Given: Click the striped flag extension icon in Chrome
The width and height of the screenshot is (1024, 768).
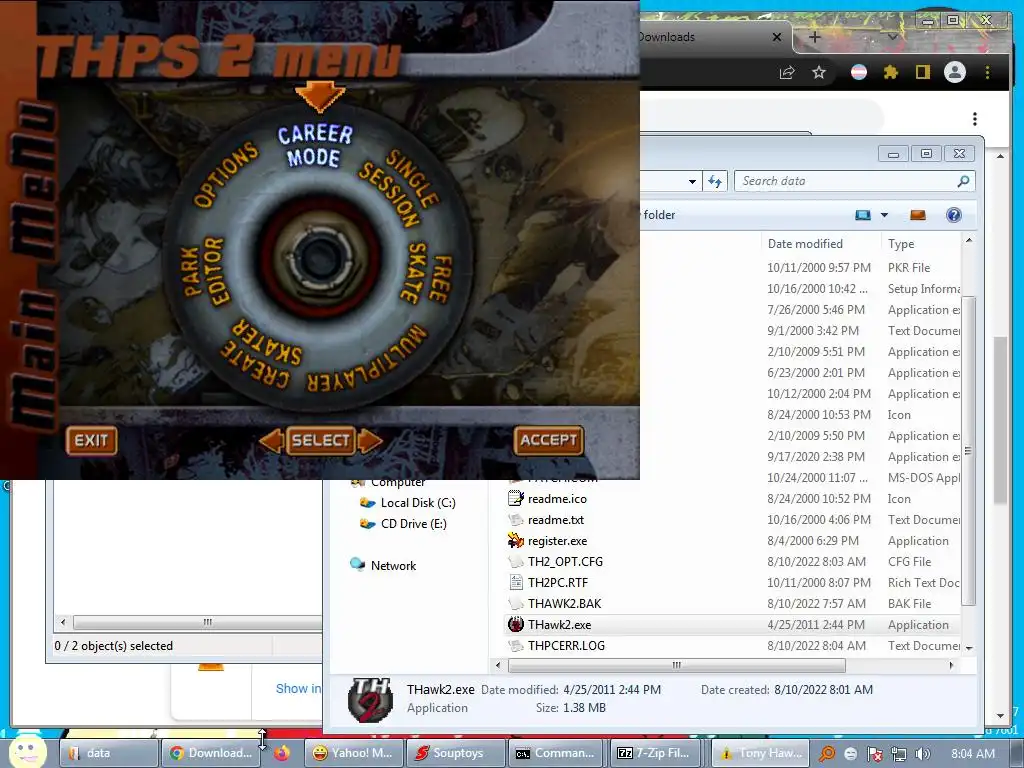Looking at the screenshot, I should coord(859,72).
